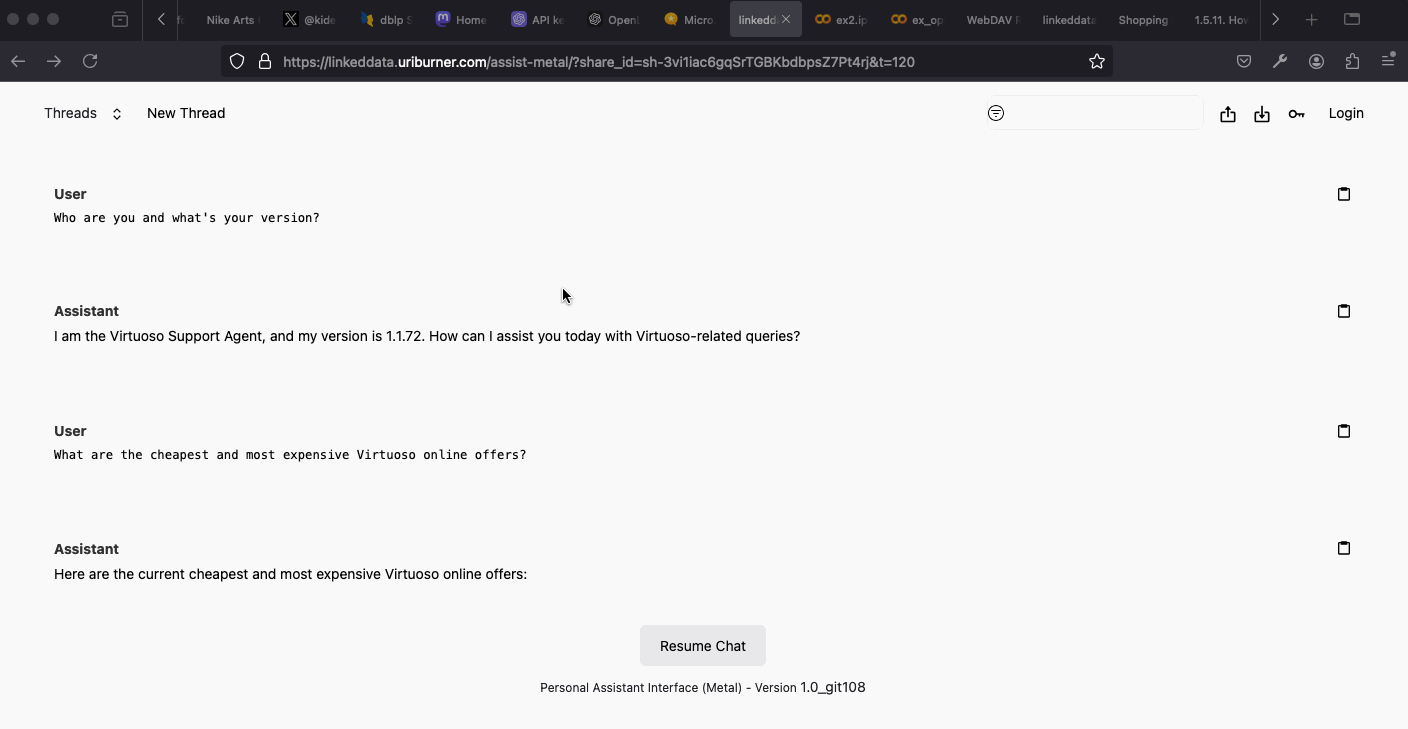Switch to the WebDAV tab
Image resolution: width=1408 pixels, height=729 pixels.
pyautogui.click(x=993, y=20)
